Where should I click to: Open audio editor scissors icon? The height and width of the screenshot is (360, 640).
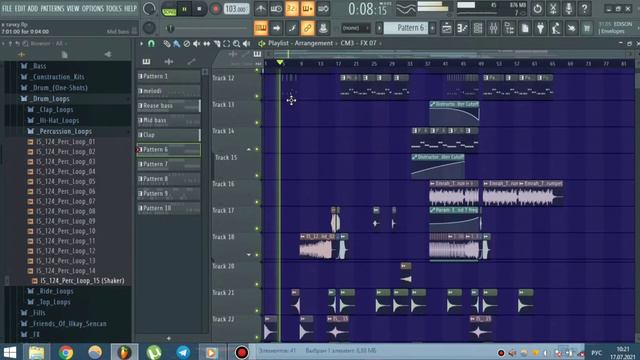pos(553,9)
